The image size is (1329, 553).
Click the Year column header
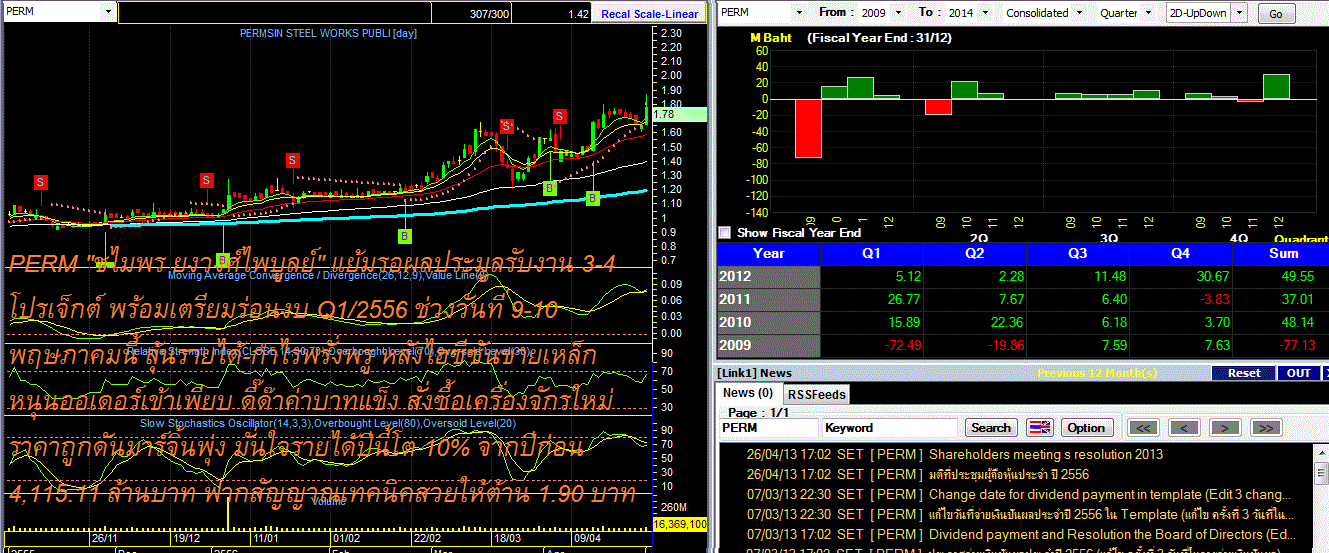click(x=768, y=253)
